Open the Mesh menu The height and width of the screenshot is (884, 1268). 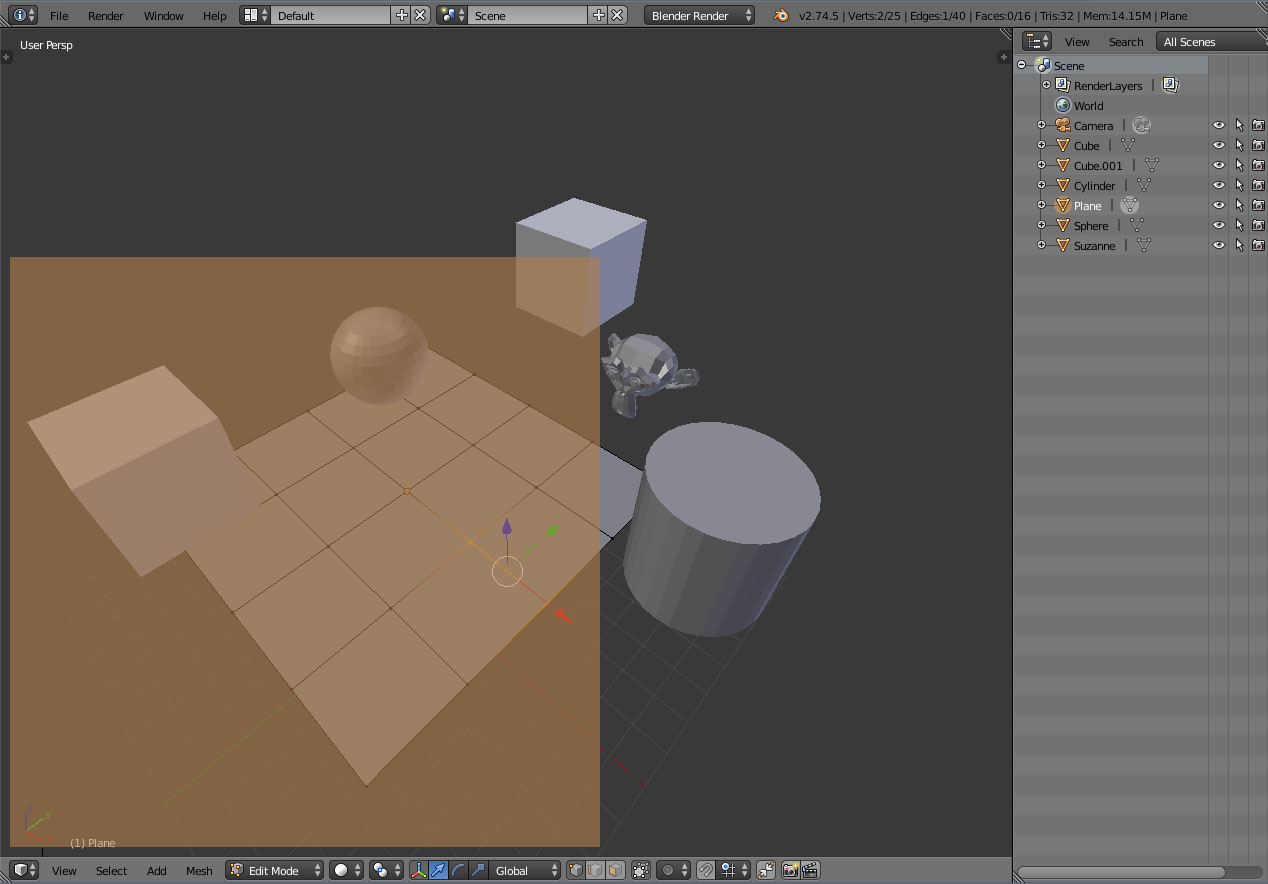[198, 870]
